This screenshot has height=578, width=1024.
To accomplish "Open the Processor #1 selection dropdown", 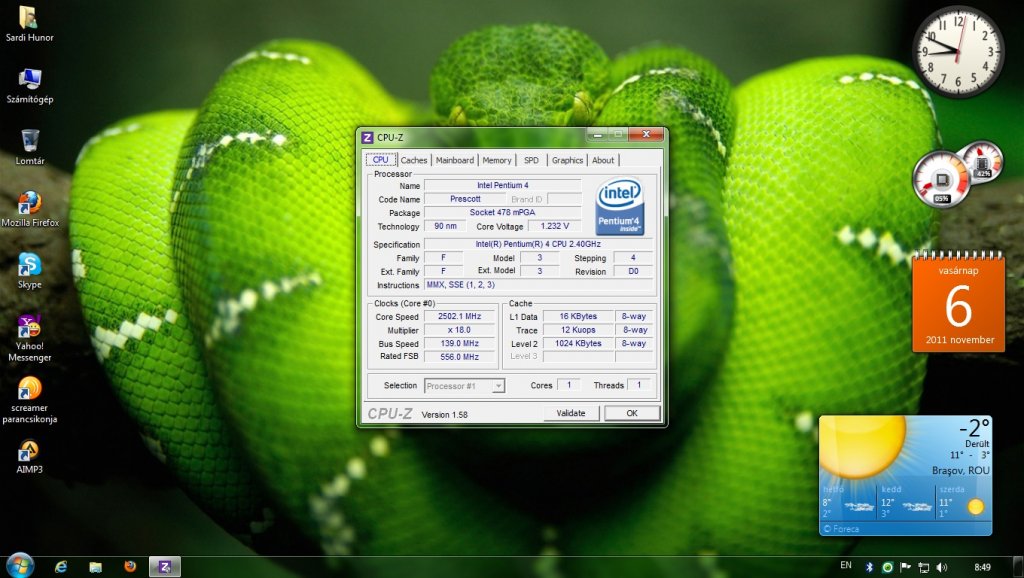I will click(464, 386).
